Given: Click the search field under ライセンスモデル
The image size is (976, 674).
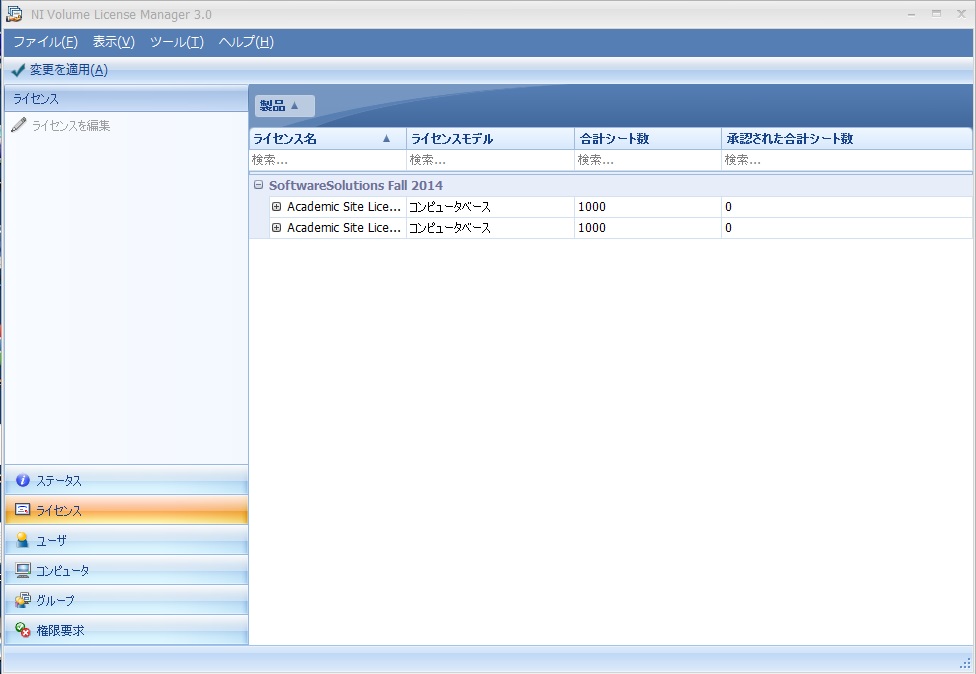Looking at the screenshot, I should (x=490, y=160).
